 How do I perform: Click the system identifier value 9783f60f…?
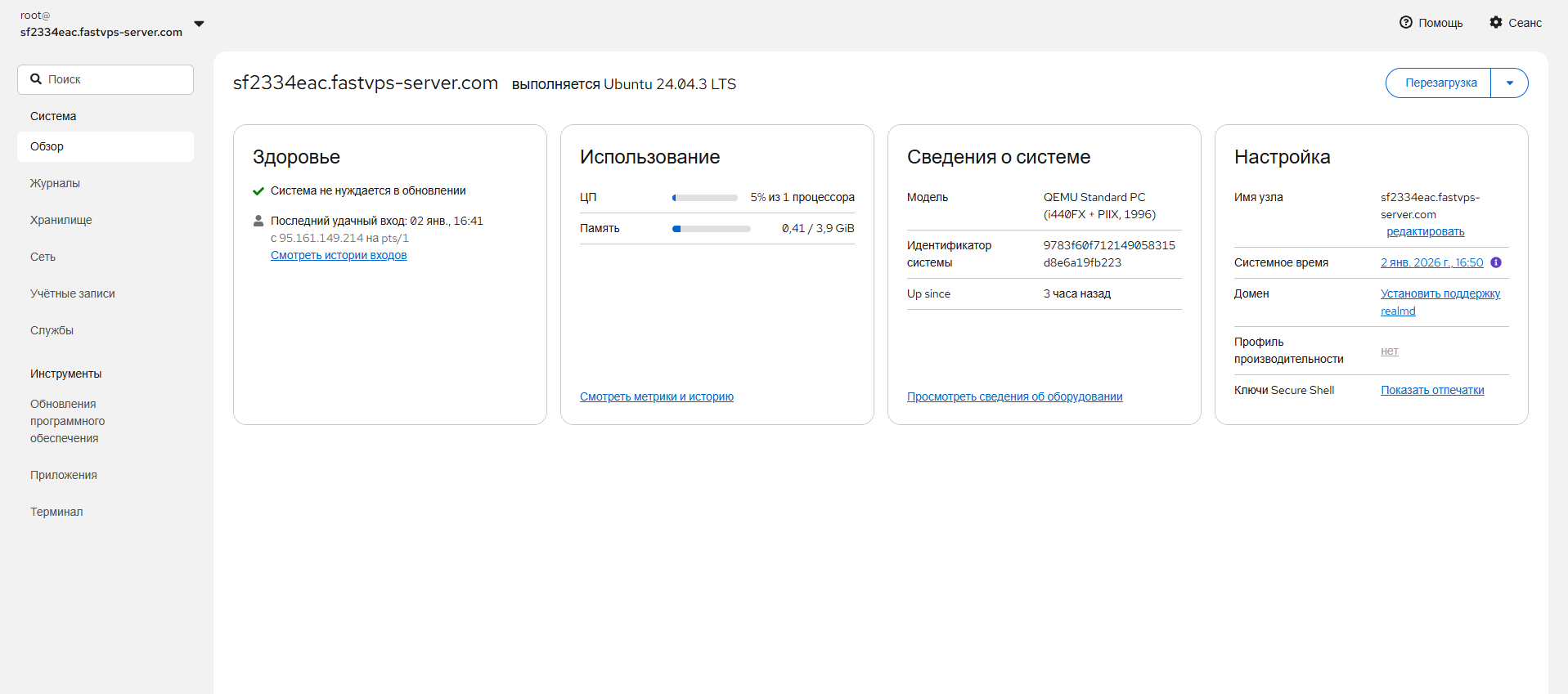[1109, 253]
